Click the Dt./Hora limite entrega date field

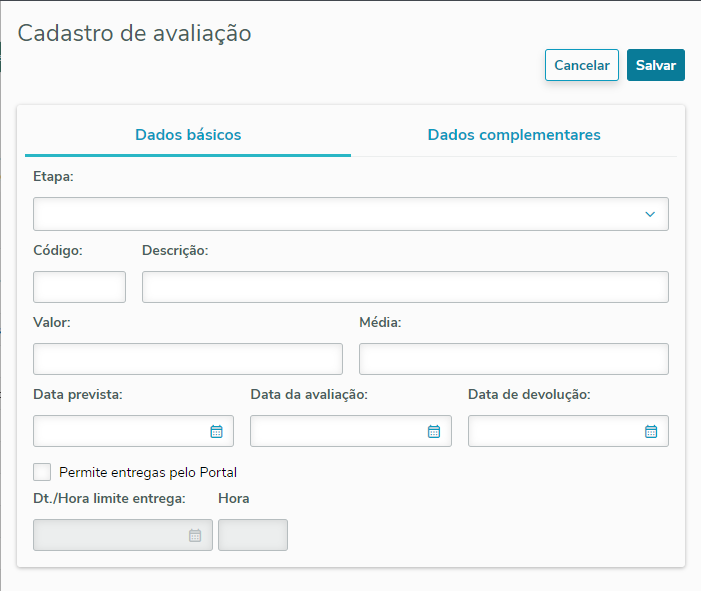coord(110,535)
